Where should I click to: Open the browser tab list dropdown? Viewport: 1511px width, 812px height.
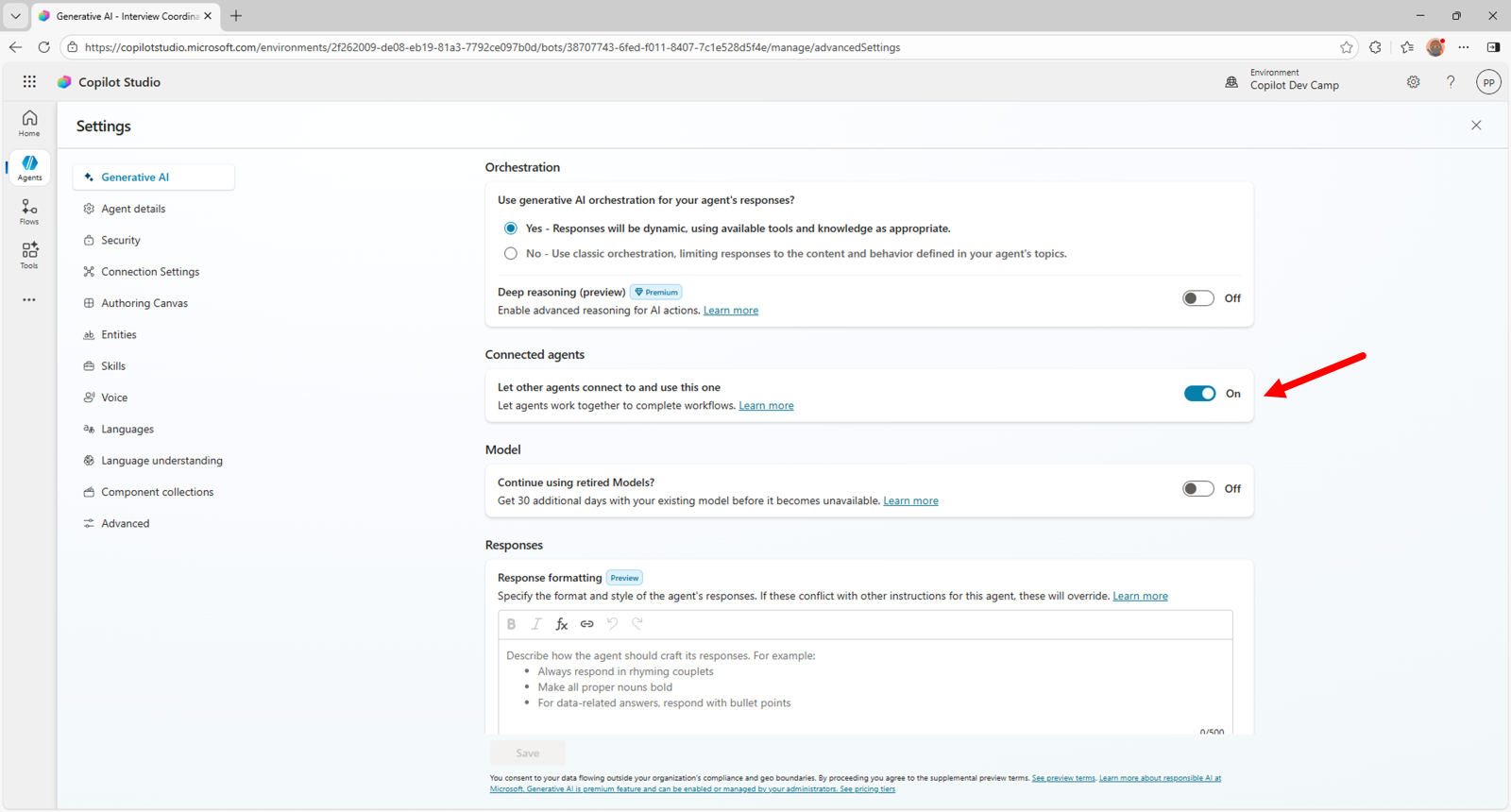tap(15, 16)
